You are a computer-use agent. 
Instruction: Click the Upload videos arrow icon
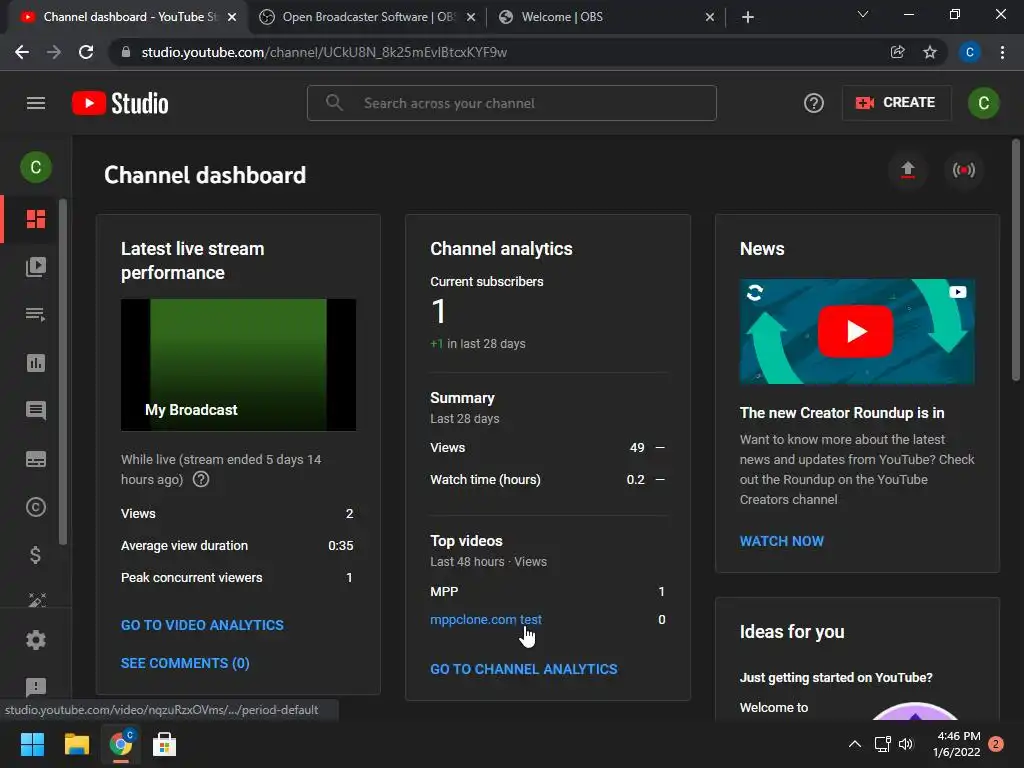point(908,170)
